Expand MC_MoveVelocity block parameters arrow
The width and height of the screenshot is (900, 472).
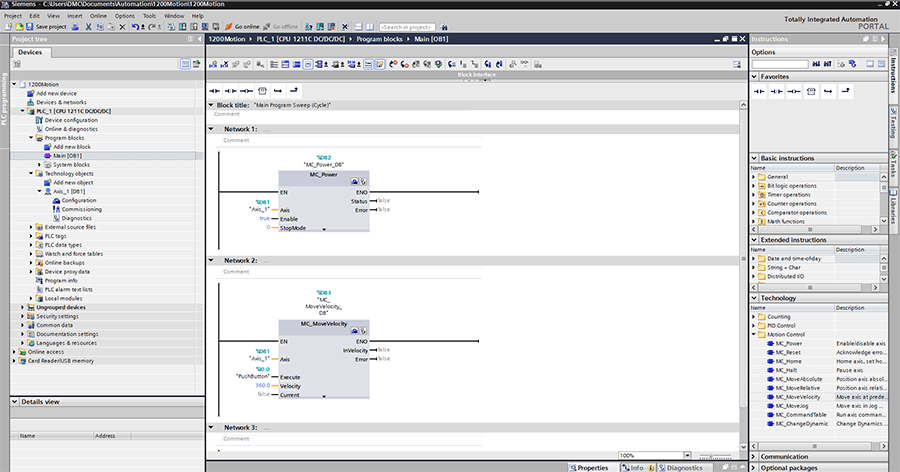pyautogui.click(x=324, y=396)
